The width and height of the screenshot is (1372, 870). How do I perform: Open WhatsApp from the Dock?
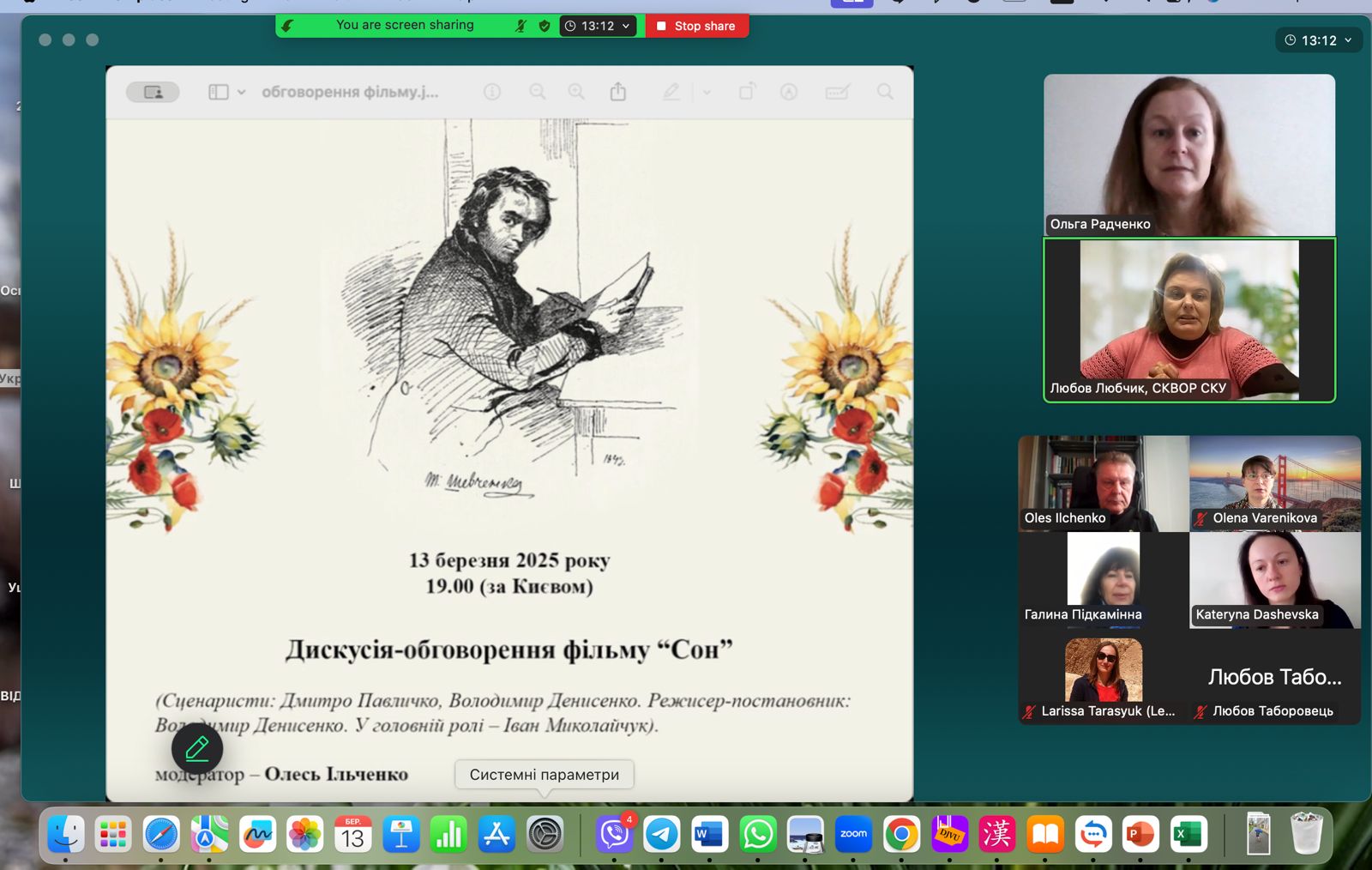click(758, 834)
